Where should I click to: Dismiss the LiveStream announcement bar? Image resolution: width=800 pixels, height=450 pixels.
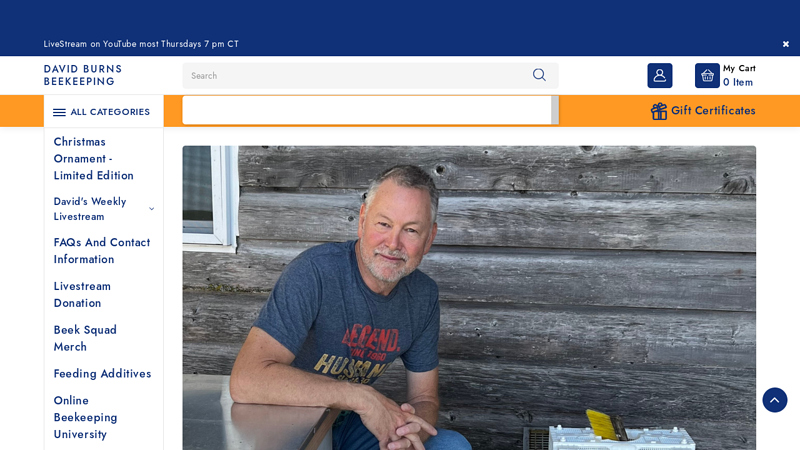(786, 44)
